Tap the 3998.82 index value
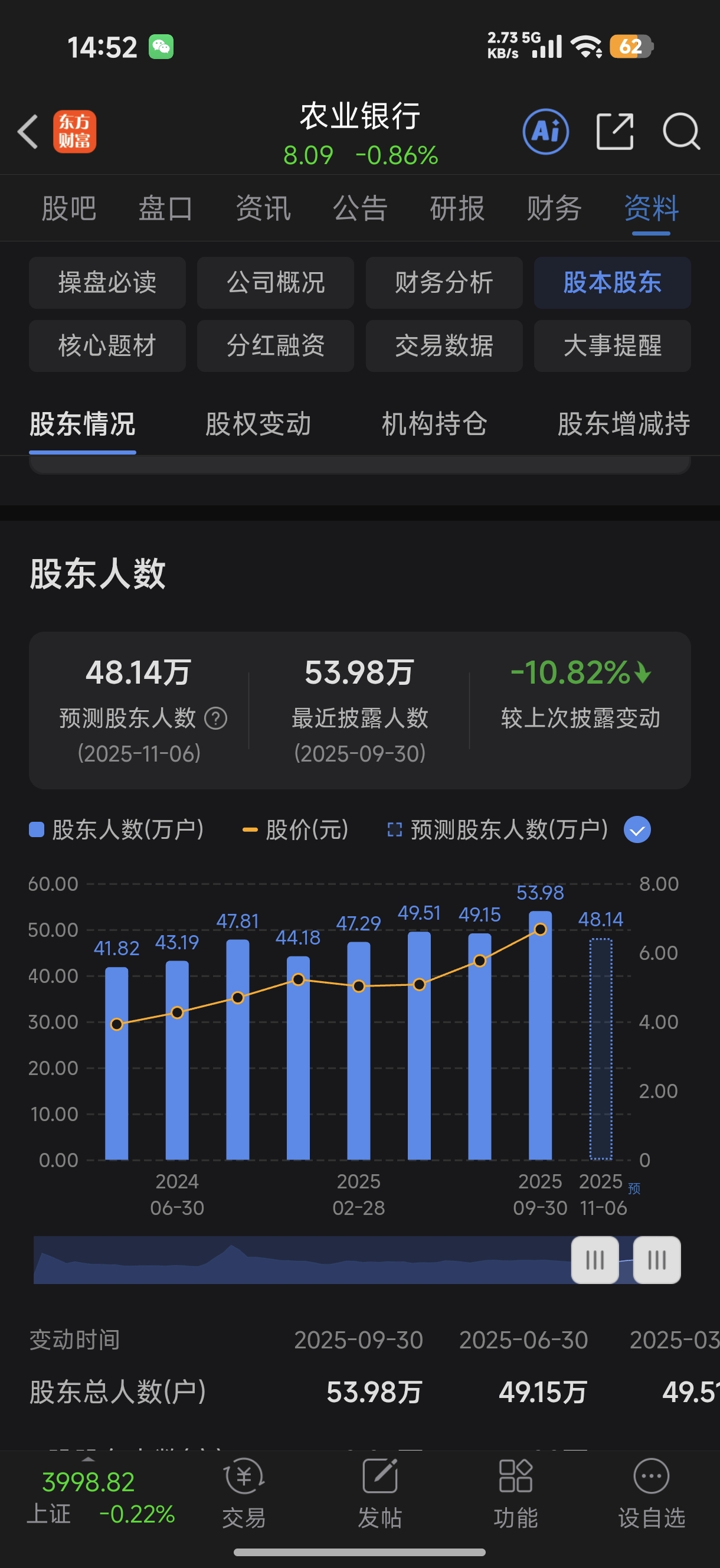Screen dimensions: 720x1568 89,1482
